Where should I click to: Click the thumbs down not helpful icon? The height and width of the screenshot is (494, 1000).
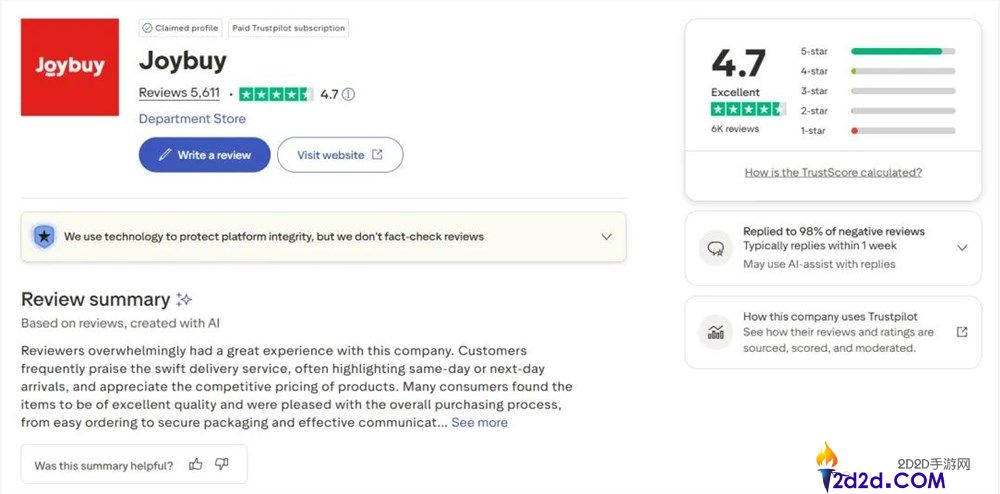222,464
